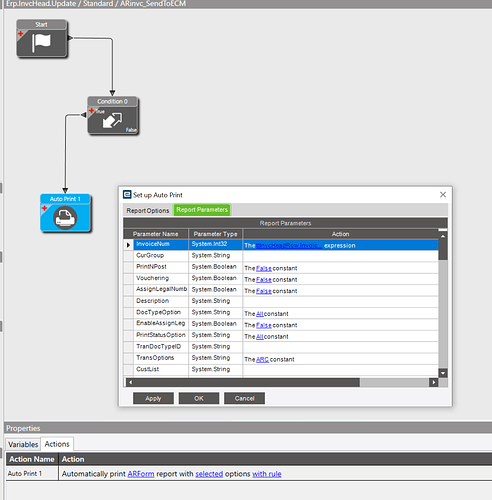Switch to the Report Options tab
Screen dimensions: 492x500
coord(148,211)
